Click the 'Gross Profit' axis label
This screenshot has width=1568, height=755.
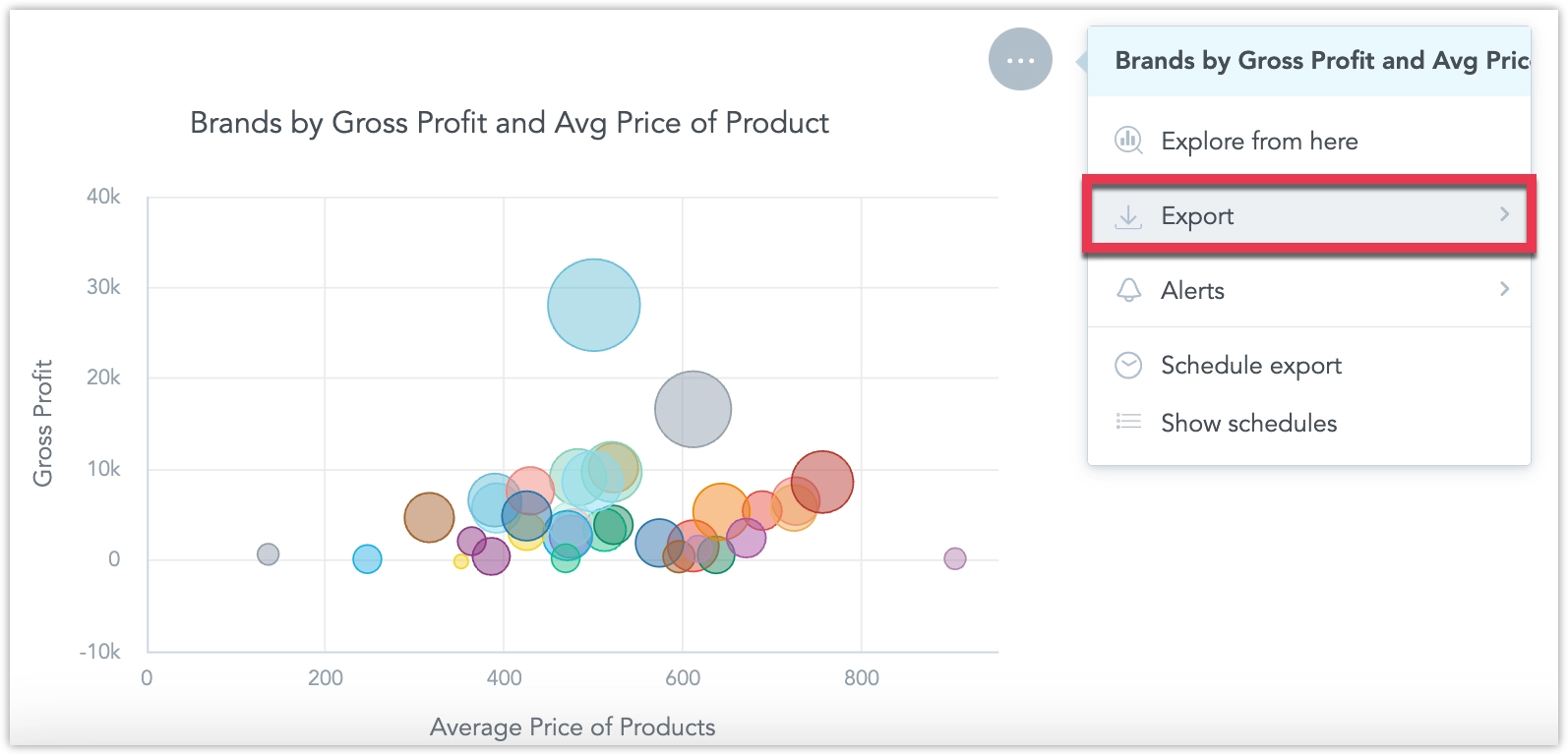click(40, 422)
